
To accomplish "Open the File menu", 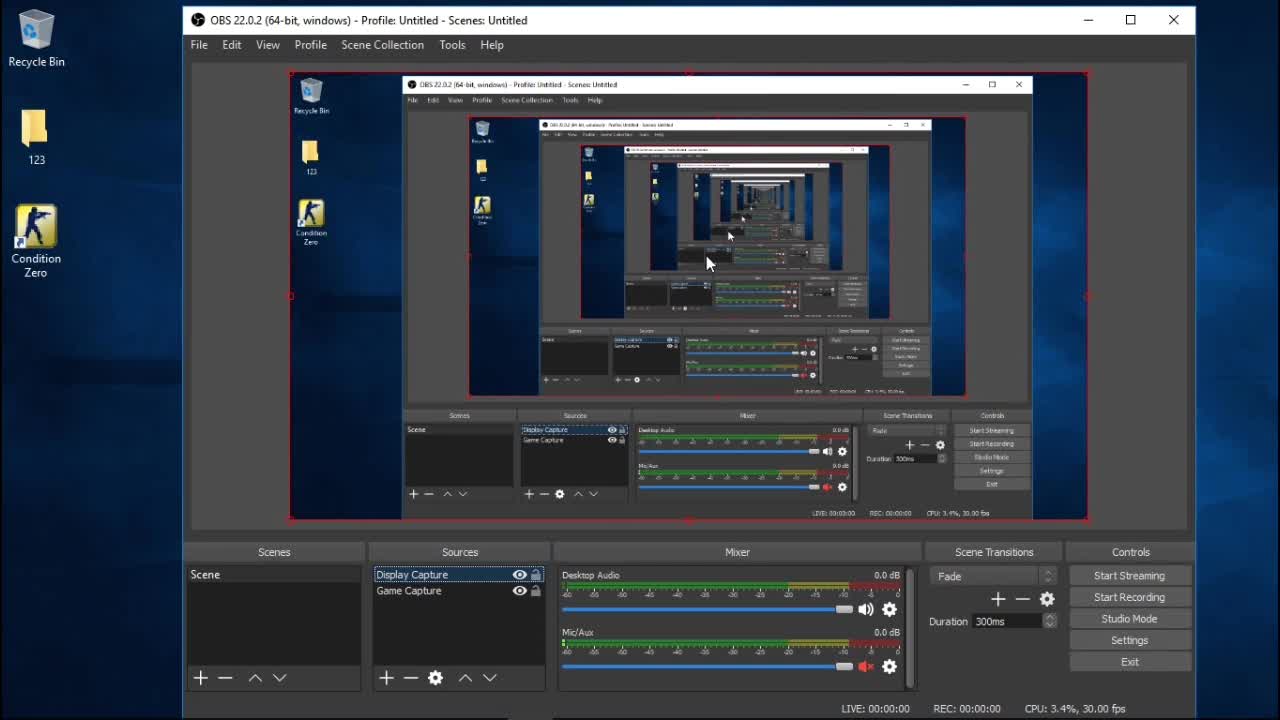I will coord(199,45).
